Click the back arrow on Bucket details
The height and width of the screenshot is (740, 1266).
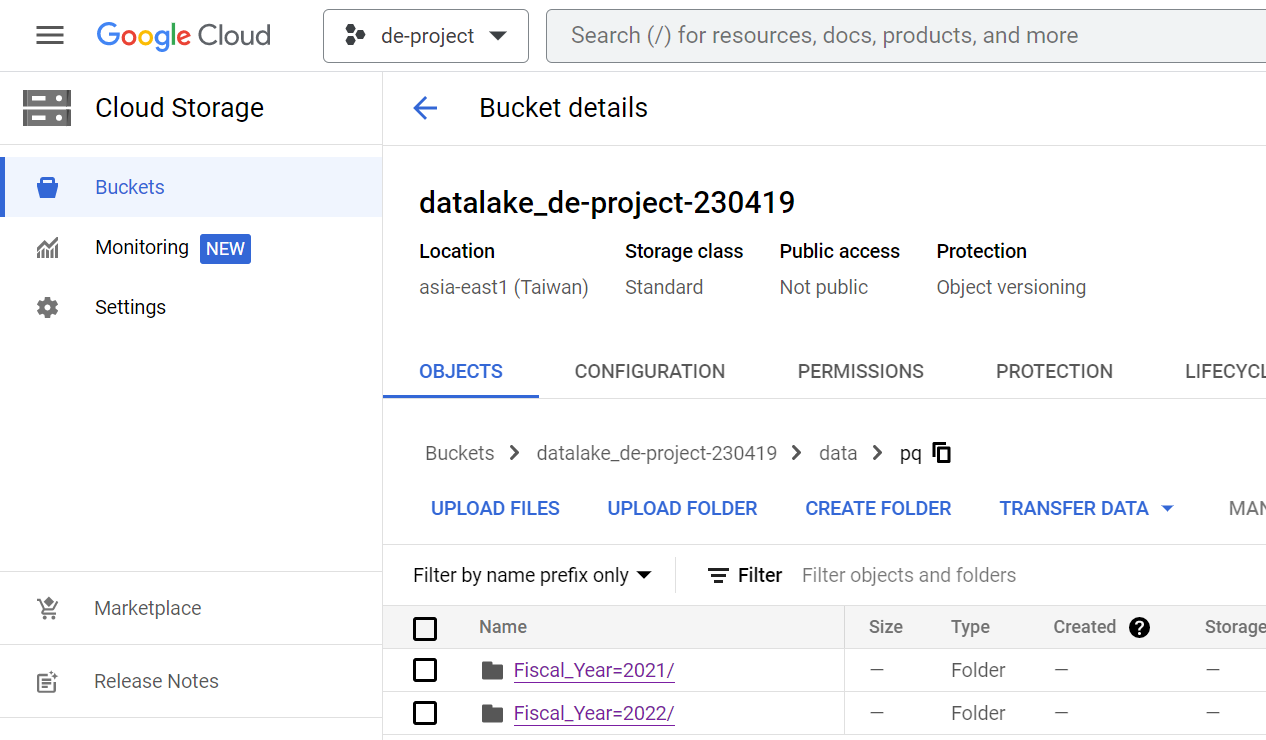[x=425, y=108]
